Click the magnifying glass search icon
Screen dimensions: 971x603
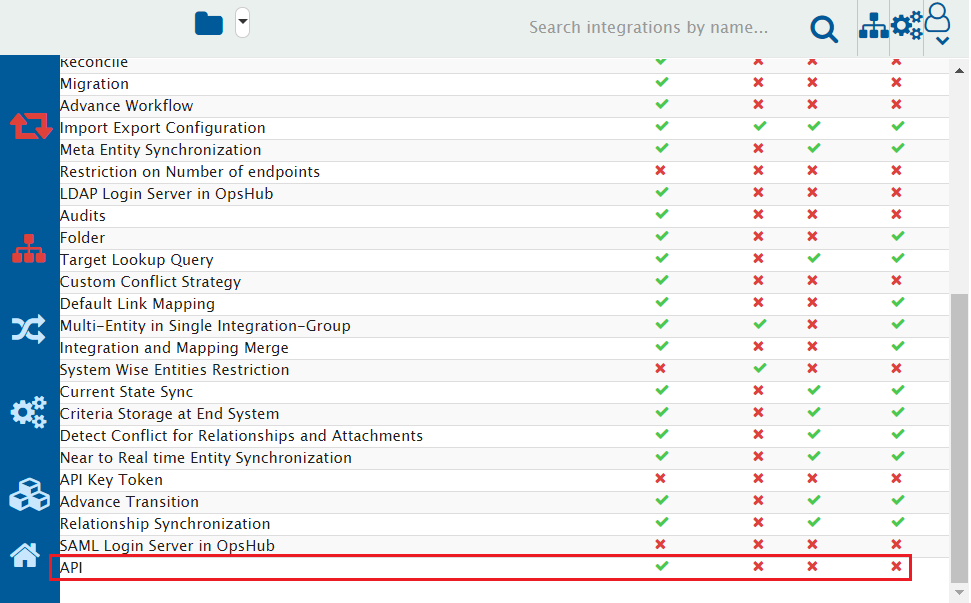click(824, 29)
